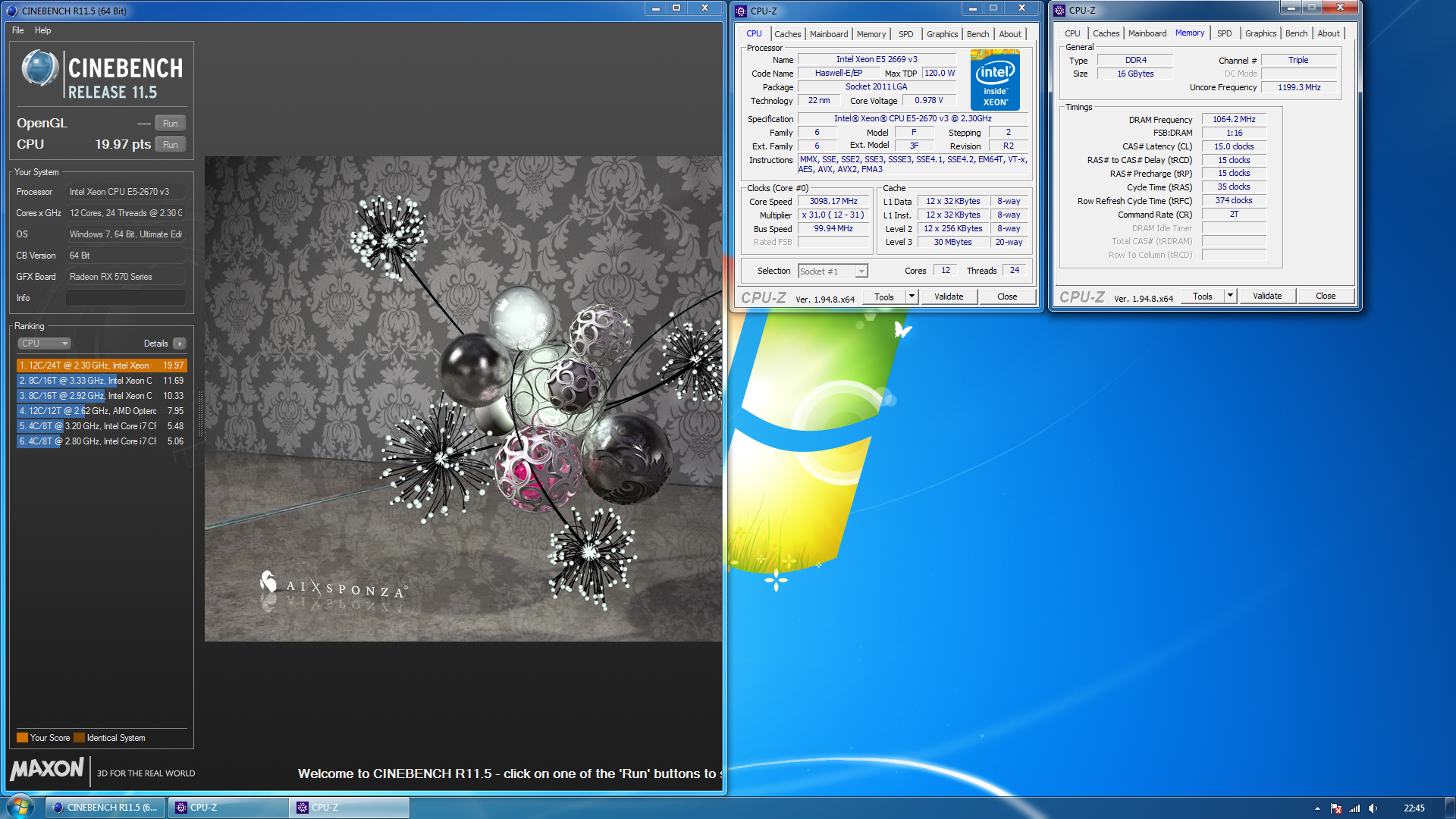Expand Tools dropdown arrow in left CPU-Z window

(x=912, y=297)
